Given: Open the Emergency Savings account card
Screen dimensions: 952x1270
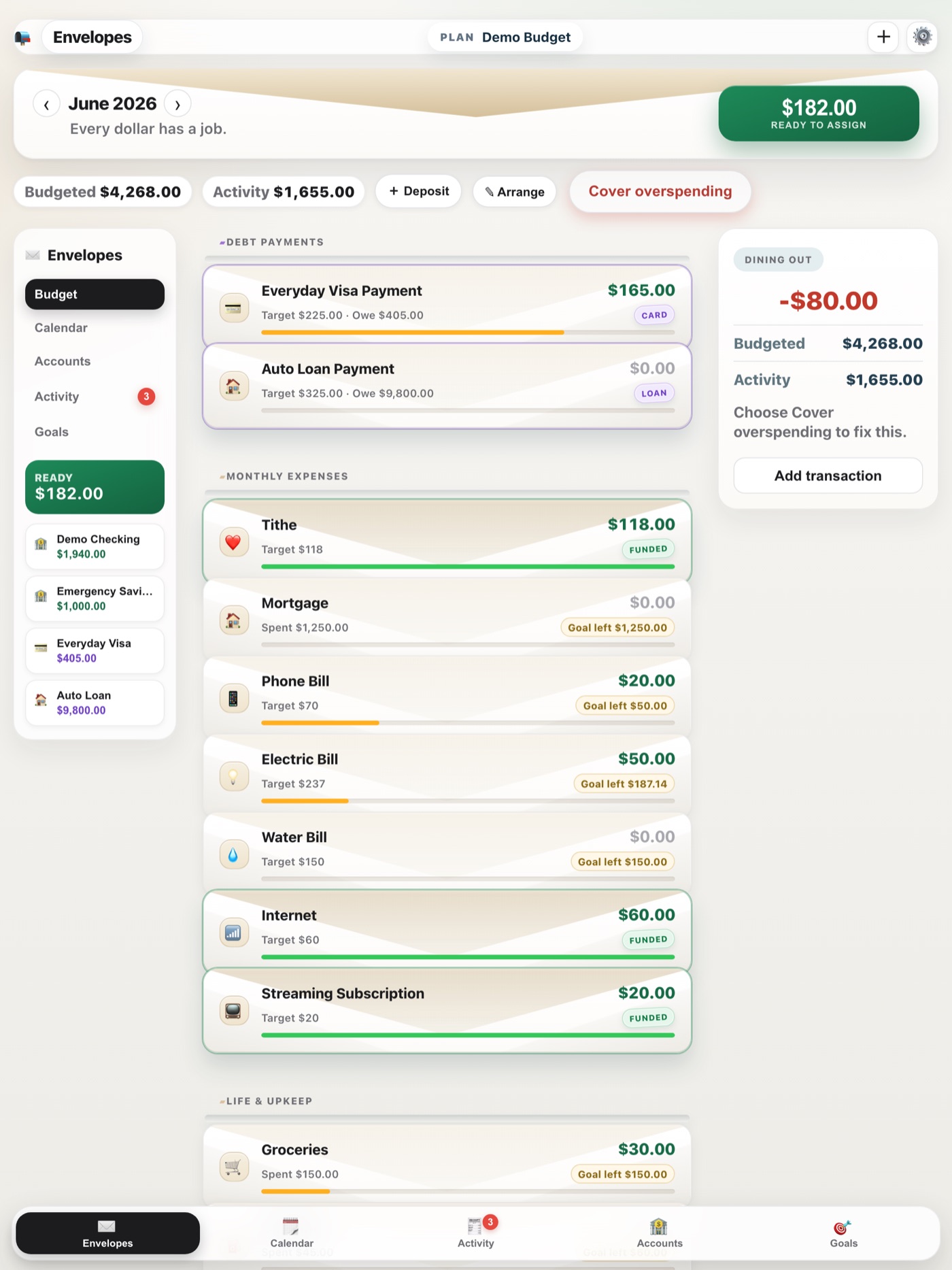Looking at the screenshot, I should click(95, 599).
